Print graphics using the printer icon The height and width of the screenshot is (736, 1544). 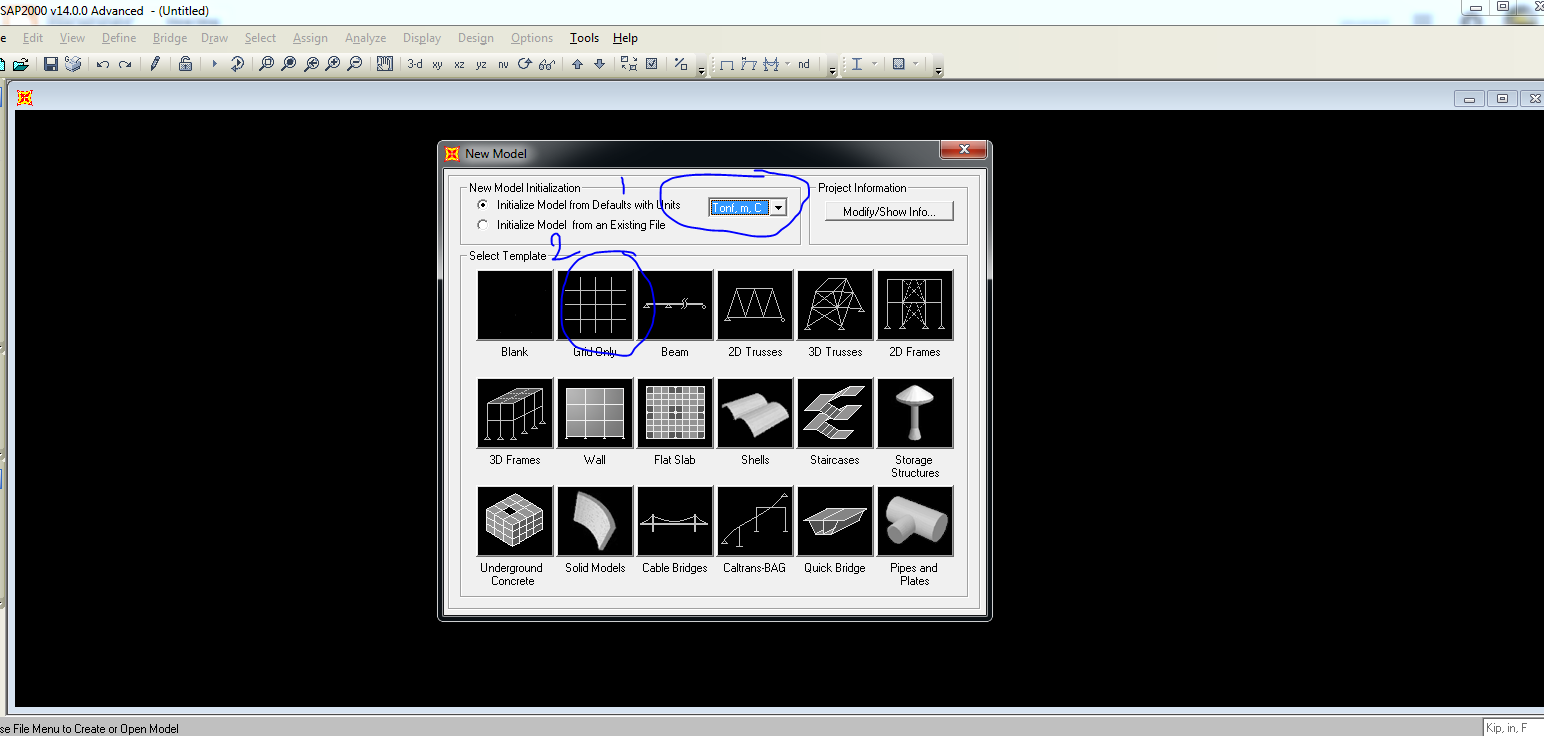pyautogui.click(x=73, y=64)
